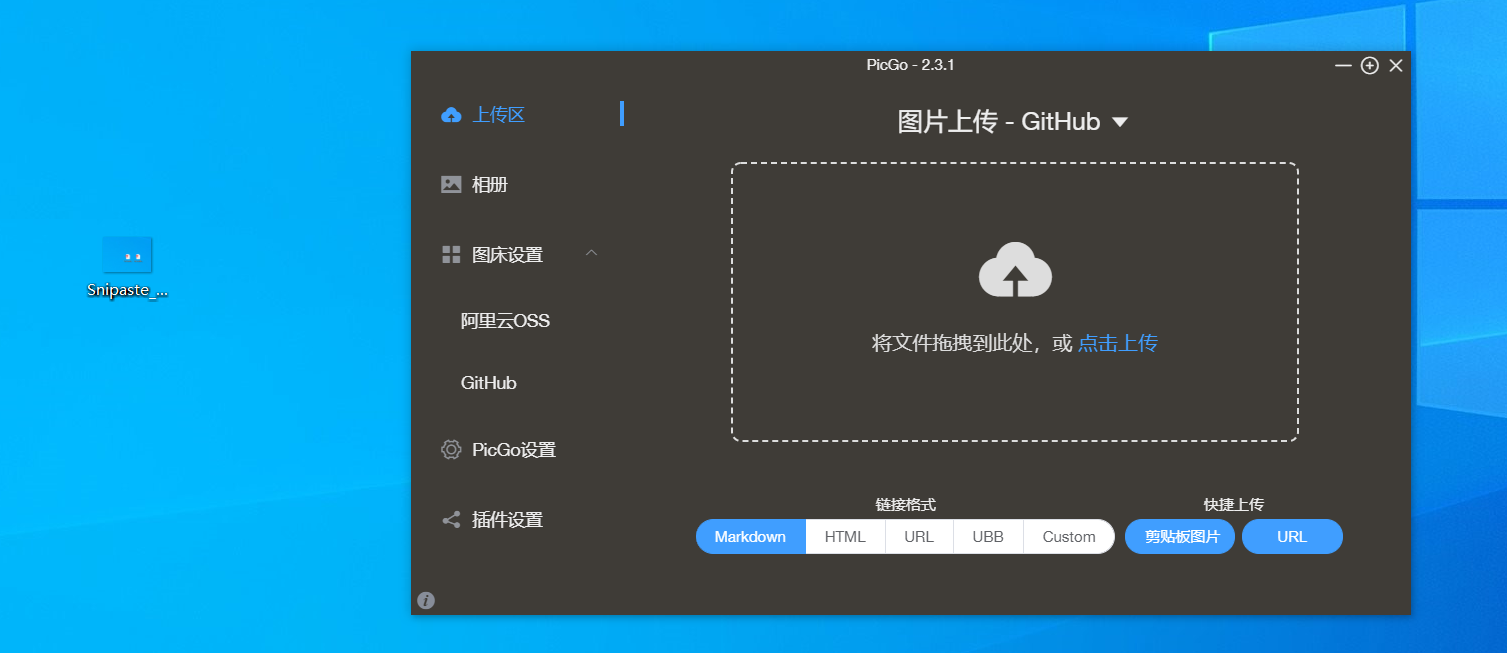This screenshot has width=1507, height=653.
Task: Select Custom link format
Action: pos(1069,537)
